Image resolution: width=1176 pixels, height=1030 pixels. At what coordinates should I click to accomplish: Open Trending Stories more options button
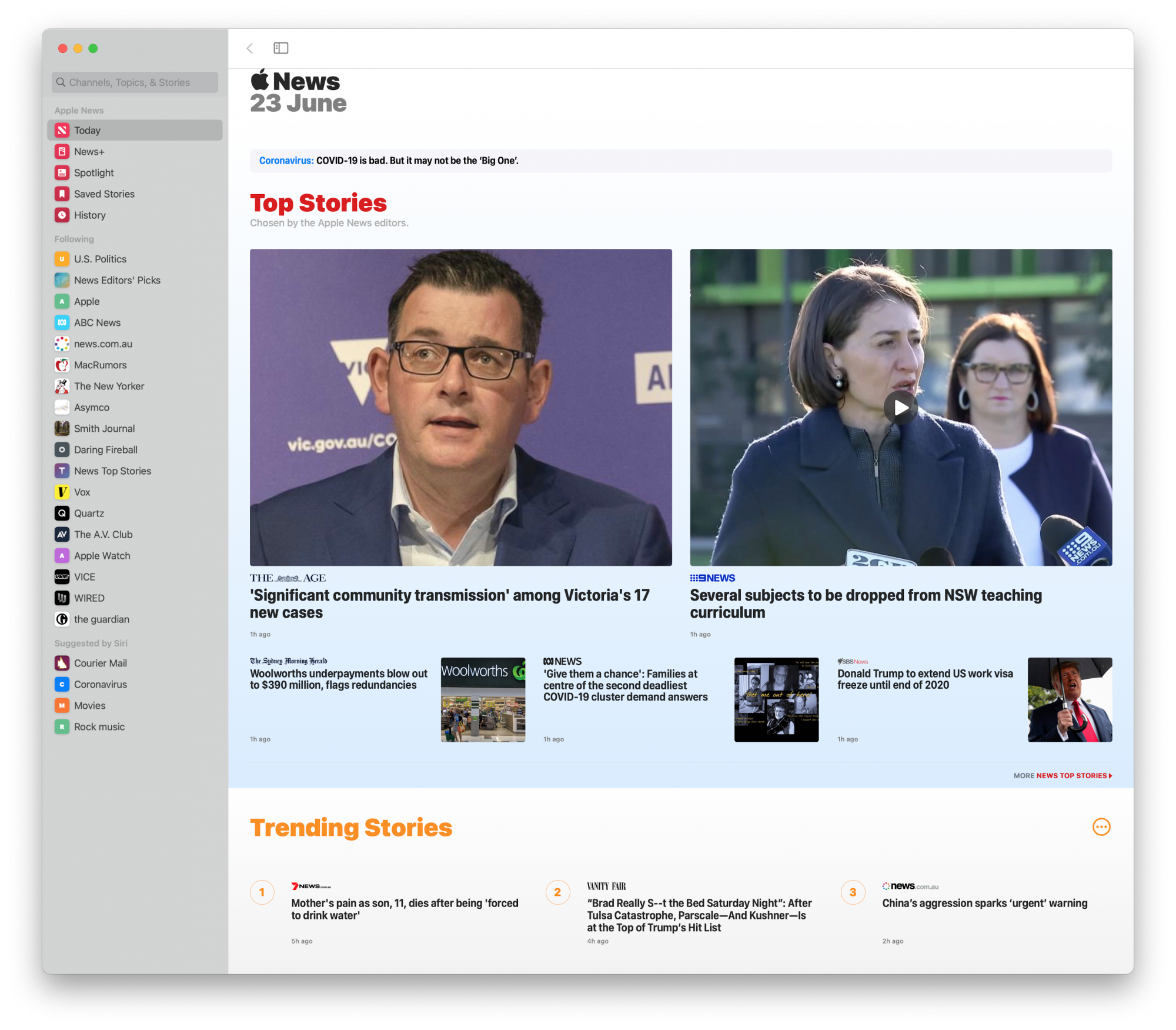click(x=1101, y=827)
